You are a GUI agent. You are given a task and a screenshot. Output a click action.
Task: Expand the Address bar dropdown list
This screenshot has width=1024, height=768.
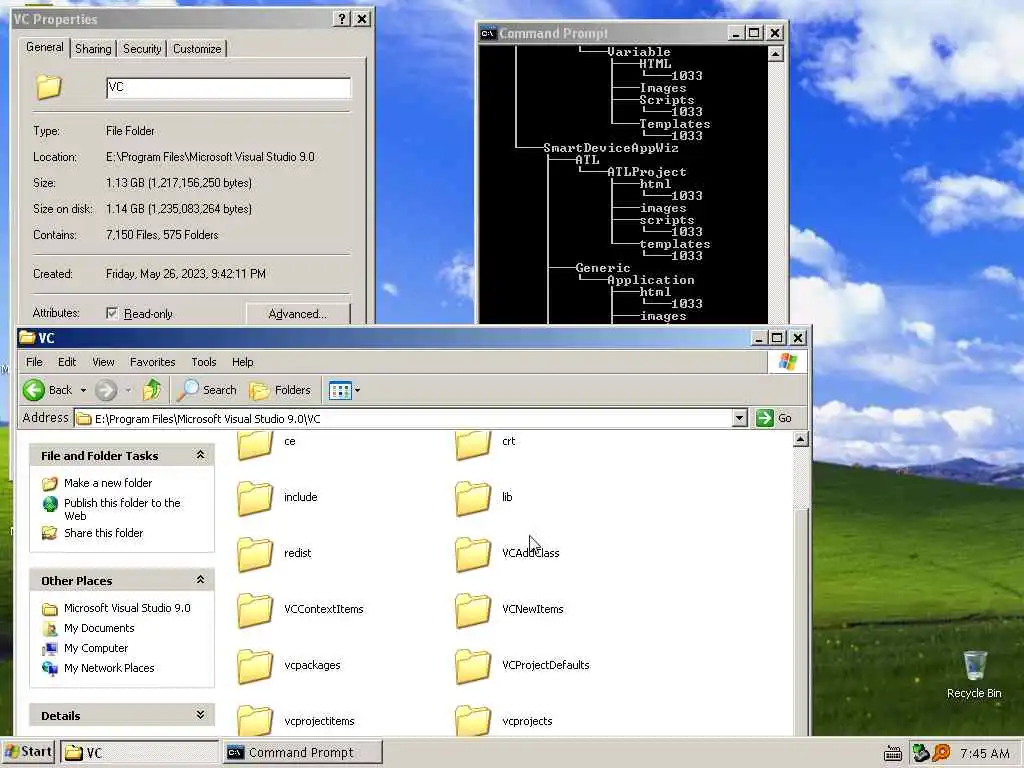point(739,418)
